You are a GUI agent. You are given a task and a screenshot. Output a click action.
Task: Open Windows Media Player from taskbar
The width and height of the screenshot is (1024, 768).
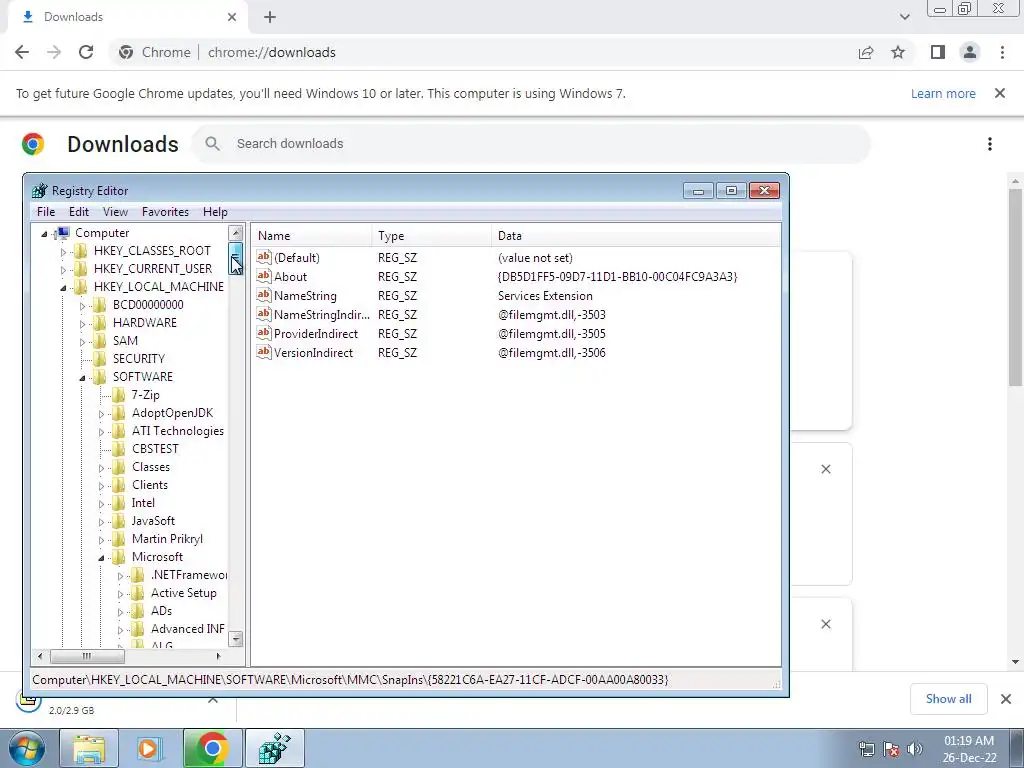coord(150,748)
